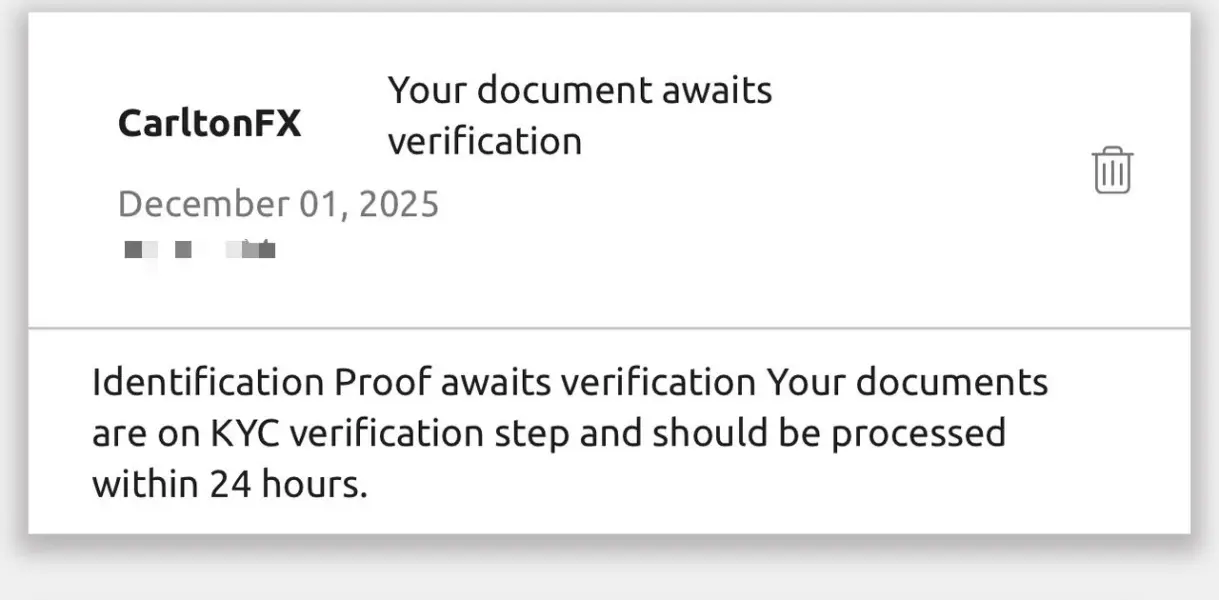Click the 'Your document awaits' heading line
Viewport: 1219px width, 600px height.
coord(579,90)
